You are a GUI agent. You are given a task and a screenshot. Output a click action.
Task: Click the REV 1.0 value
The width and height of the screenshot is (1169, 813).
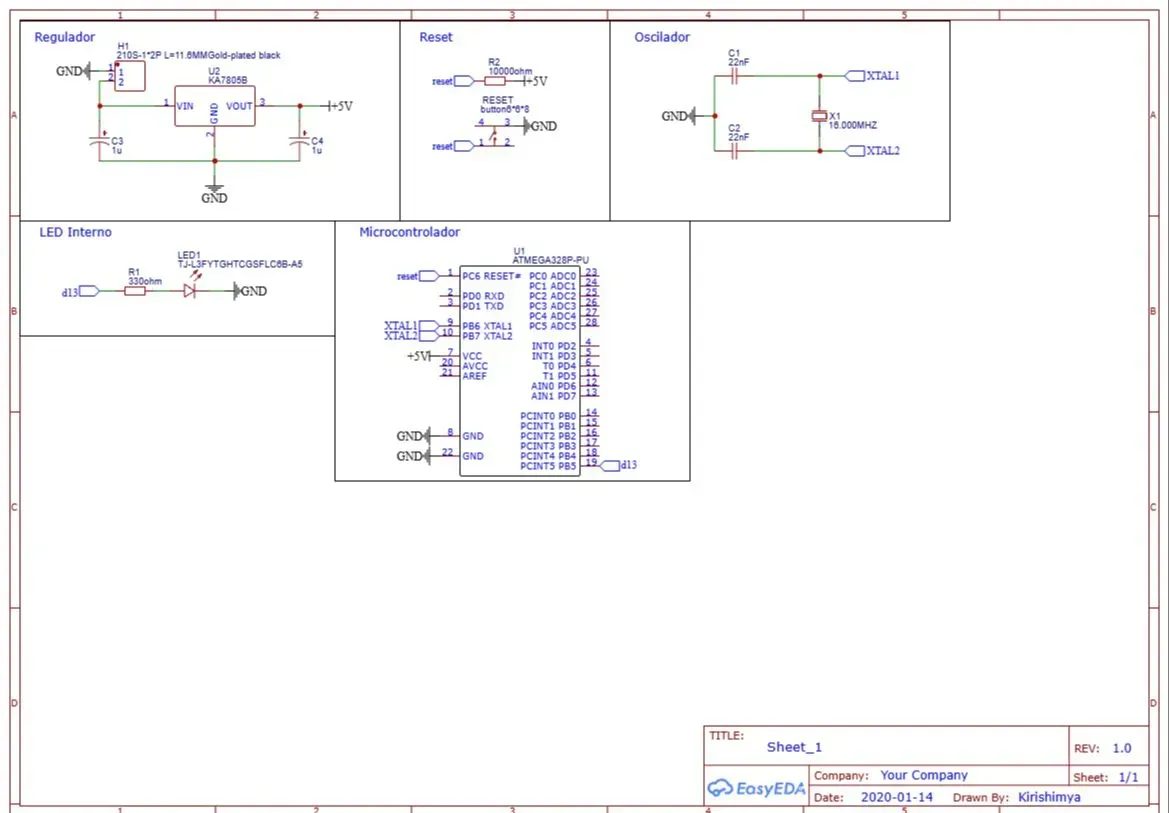[1122, 748]
